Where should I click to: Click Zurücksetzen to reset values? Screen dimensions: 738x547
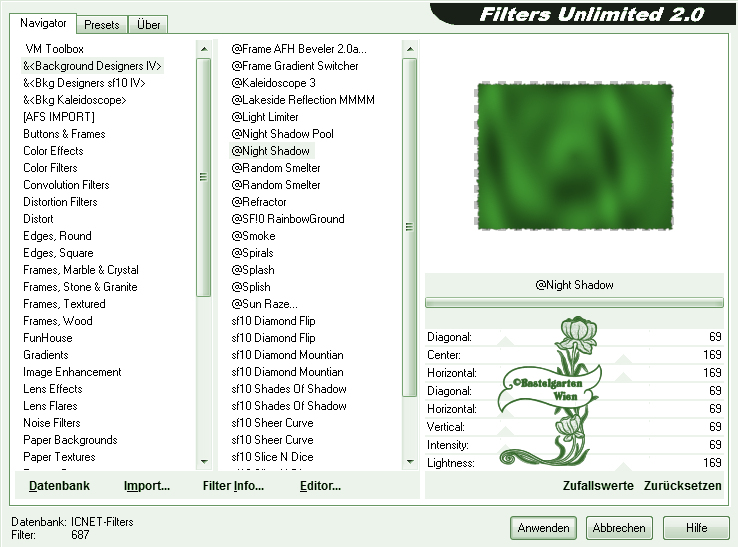pos(682,486)
